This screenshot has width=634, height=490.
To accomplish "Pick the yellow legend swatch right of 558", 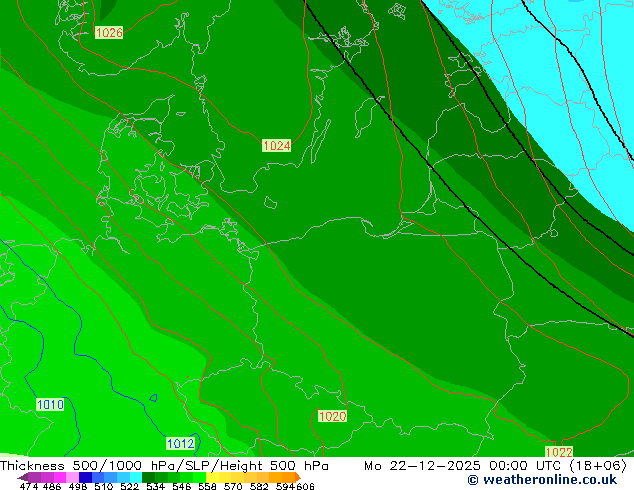I will [212, 477].
